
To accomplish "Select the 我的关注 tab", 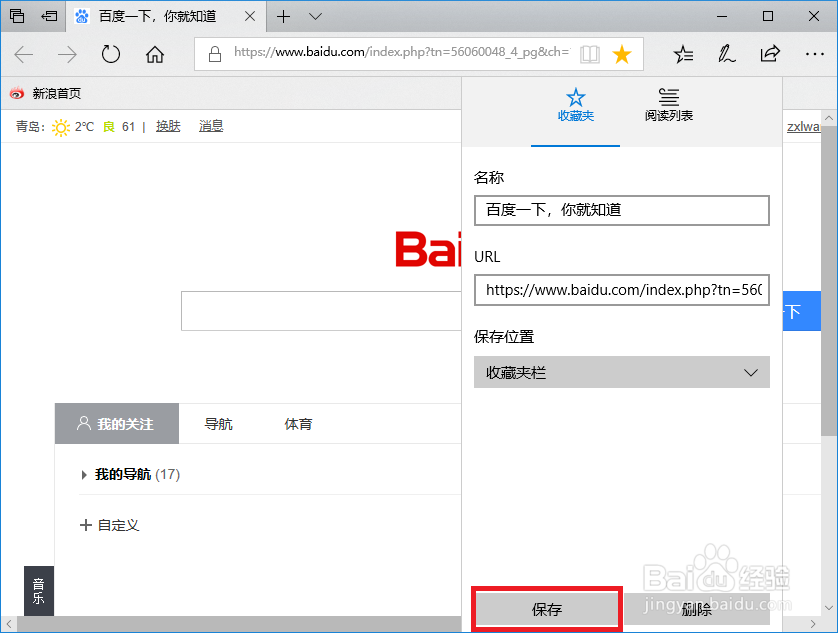I will [x=117, y=423].
